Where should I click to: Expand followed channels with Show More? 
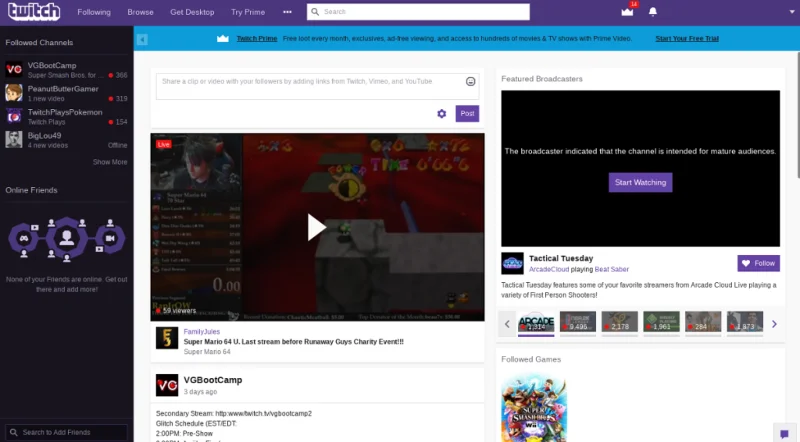110,162
